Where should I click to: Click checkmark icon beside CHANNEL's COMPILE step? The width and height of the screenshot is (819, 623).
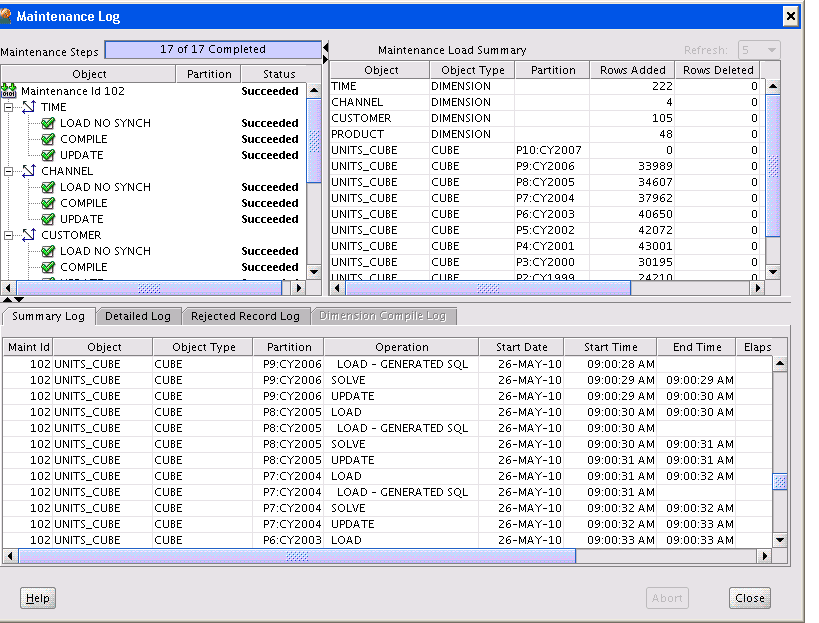48,203
